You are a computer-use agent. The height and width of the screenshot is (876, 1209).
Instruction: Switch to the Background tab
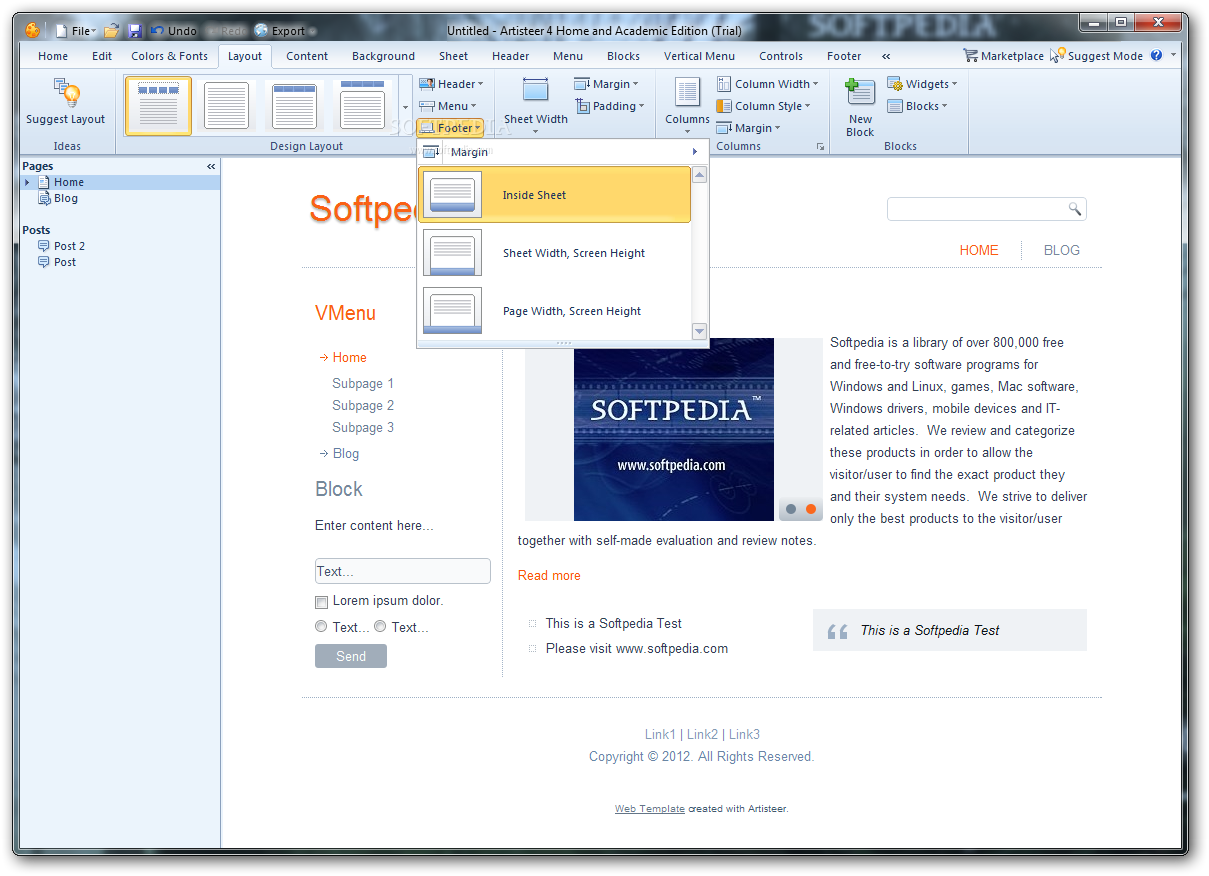383,56
